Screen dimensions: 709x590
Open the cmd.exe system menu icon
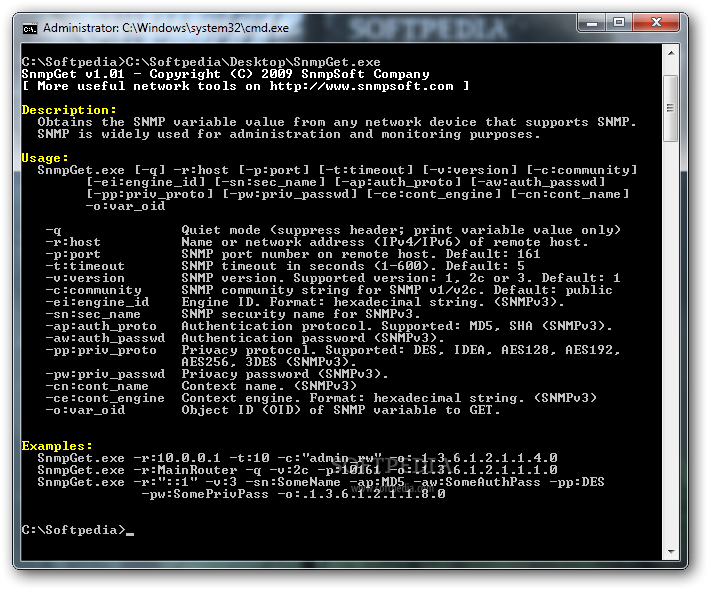pyautogui.click(x=30, y=29)
